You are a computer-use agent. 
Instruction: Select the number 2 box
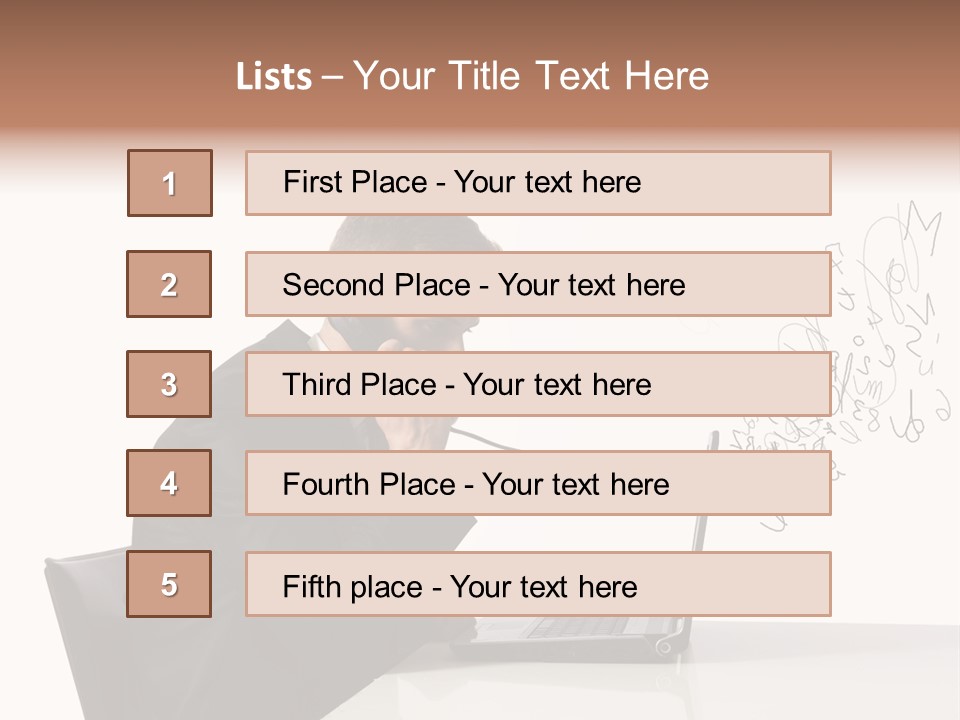click(169, 284)
